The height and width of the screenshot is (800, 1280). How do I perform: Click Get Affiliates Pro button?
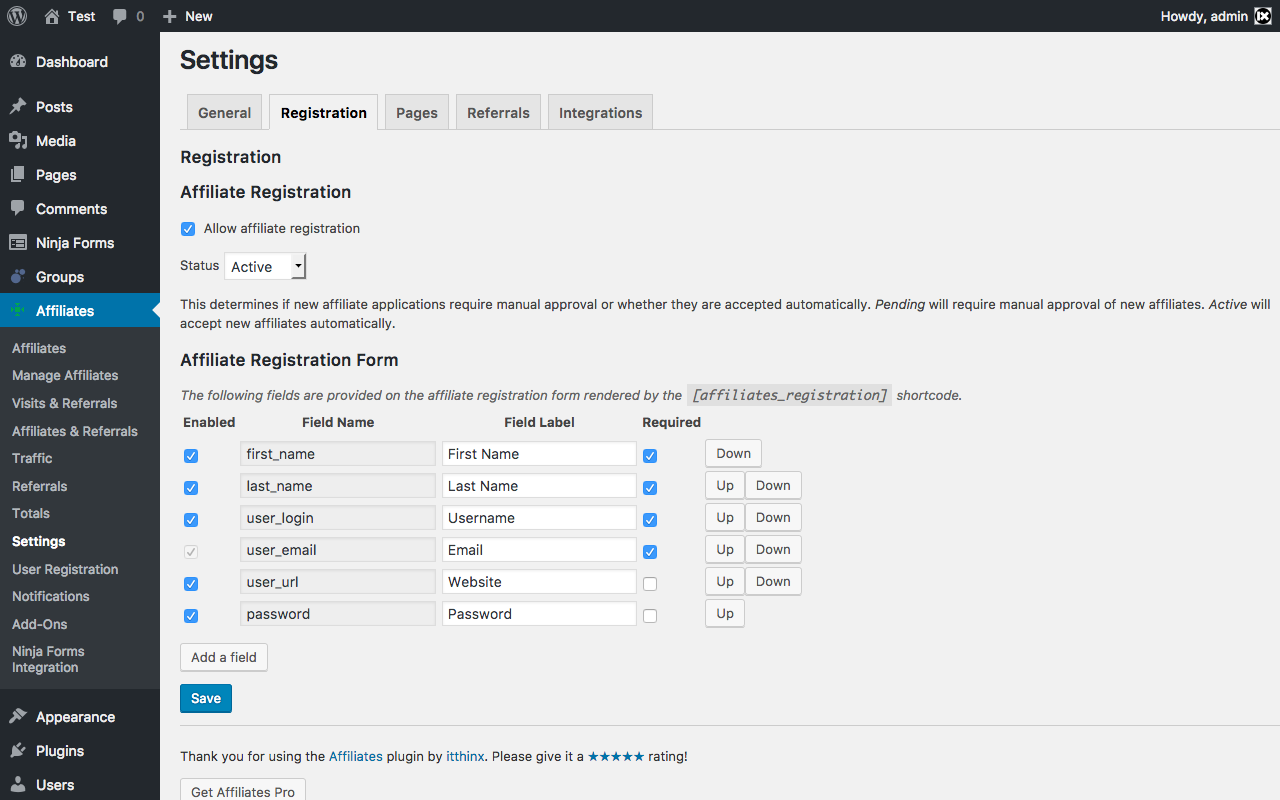tap(243, 790)
